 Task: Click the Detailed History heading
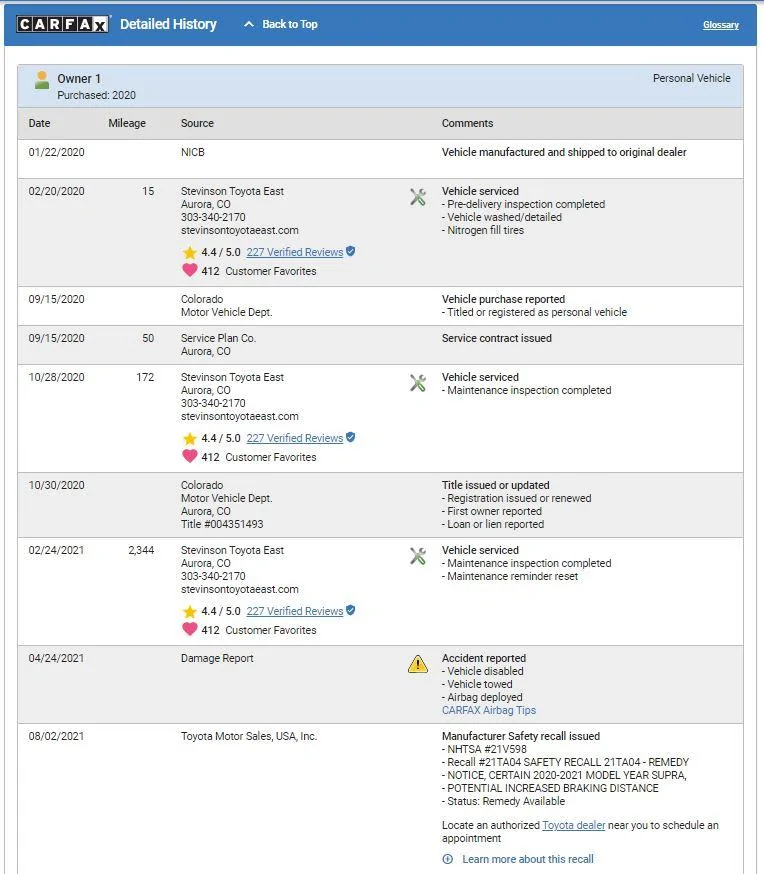point(168,24)
